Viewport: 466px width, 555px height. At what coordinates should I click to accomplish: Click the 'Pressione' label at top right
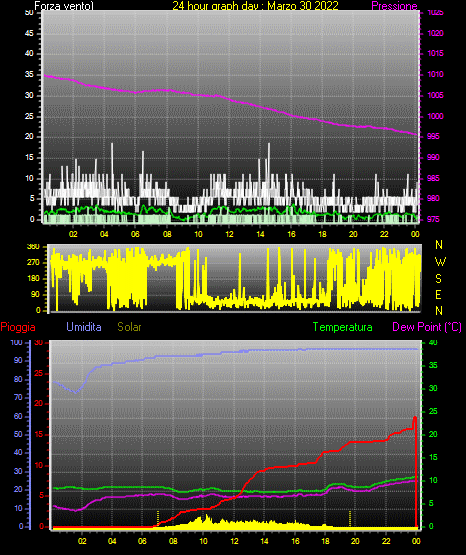[x=394, y=6]
